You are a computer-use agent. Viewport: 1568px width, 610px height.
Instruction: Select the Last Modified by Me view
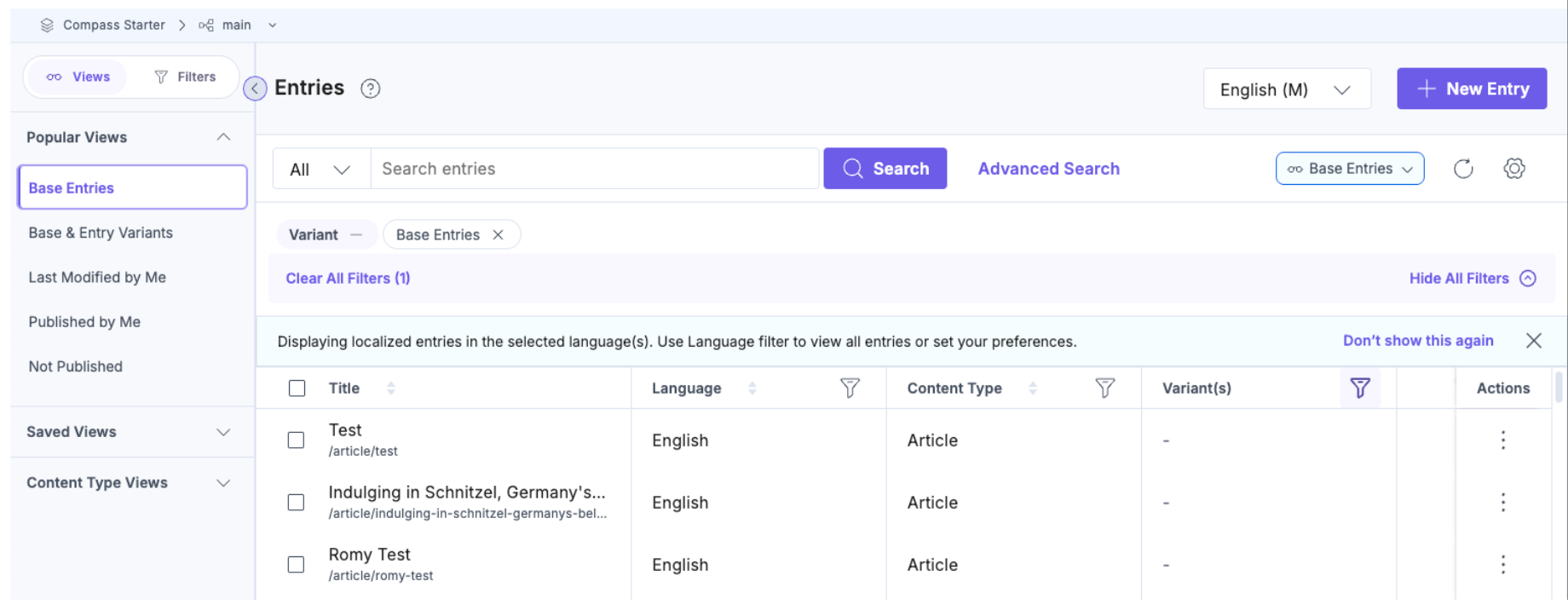coord(97,278)
